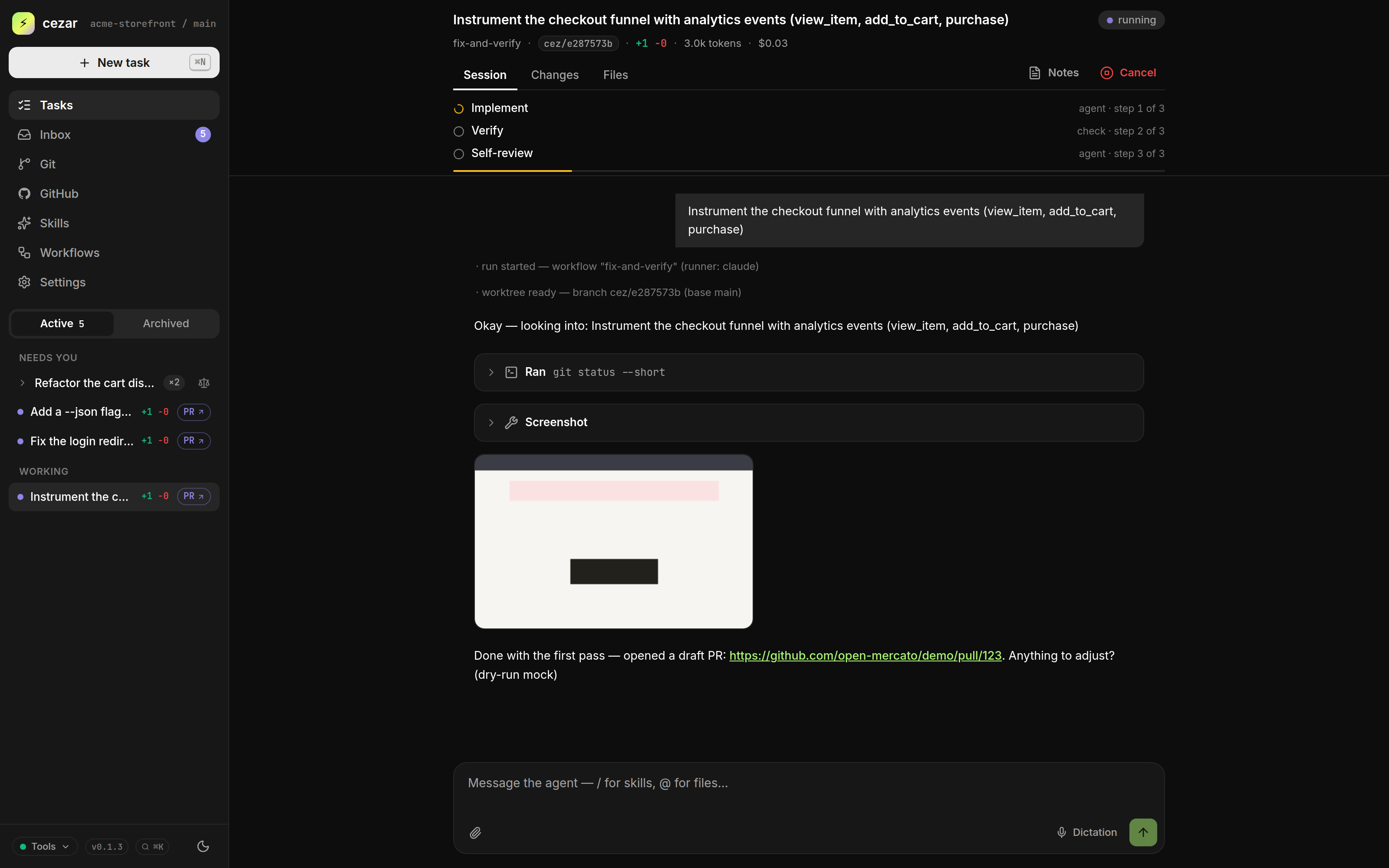1389x868 pixels.
Task: Cancel the running task
Action: tap(1128, 73)
